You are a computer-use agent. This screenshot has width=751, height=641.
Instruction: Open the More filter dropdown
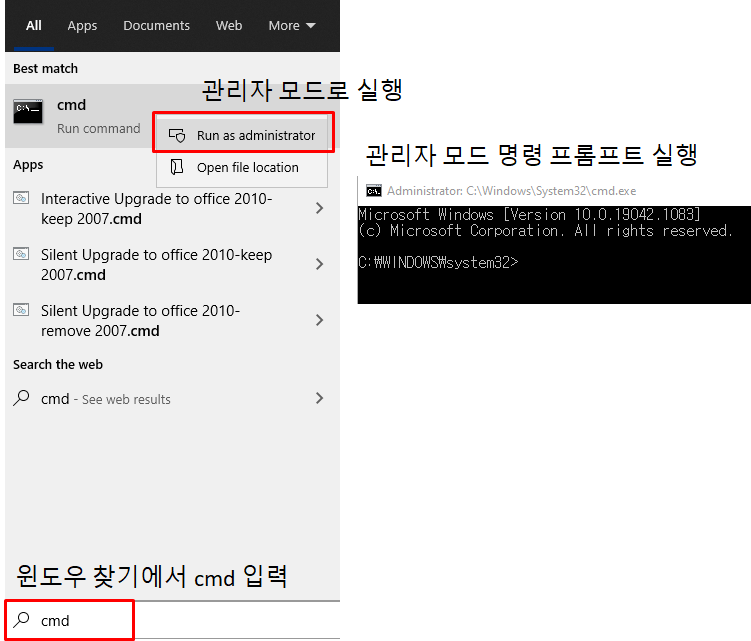tap(292, 25)
